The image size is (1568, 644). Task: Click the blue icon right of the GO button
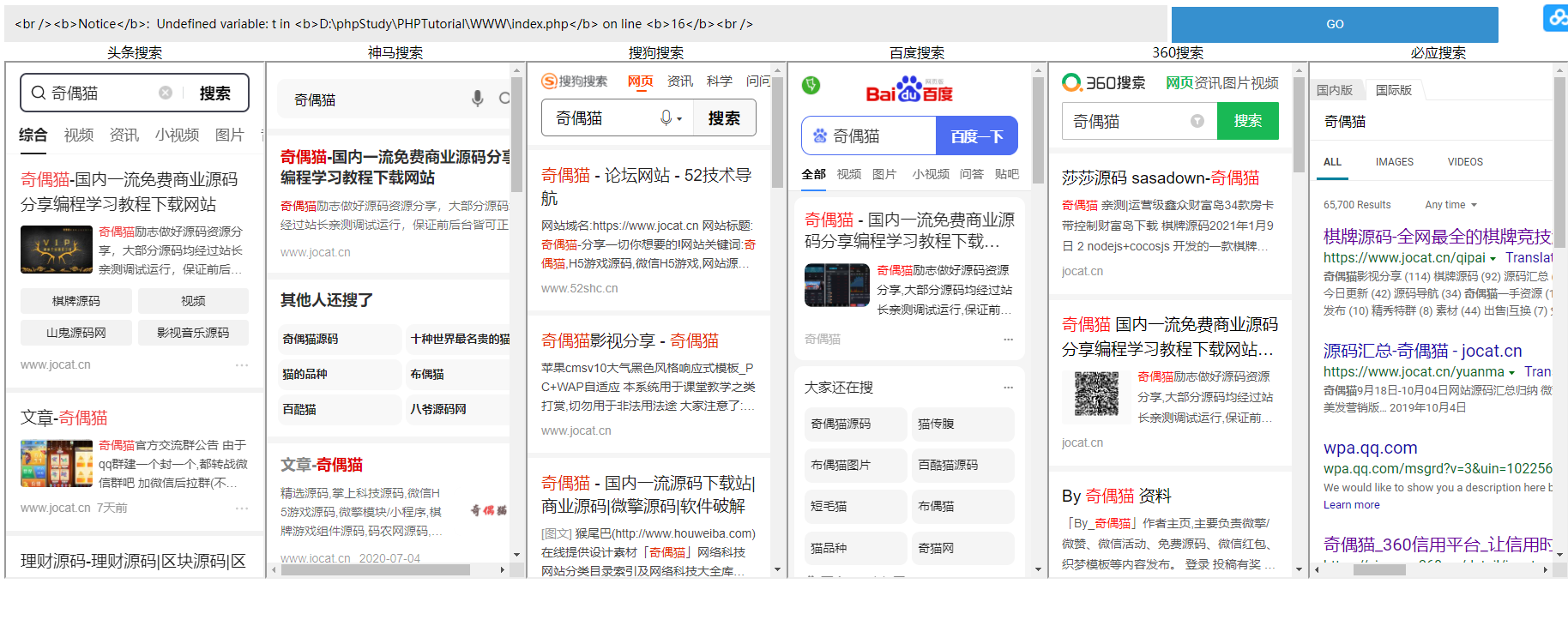[x=1556, y=18]
